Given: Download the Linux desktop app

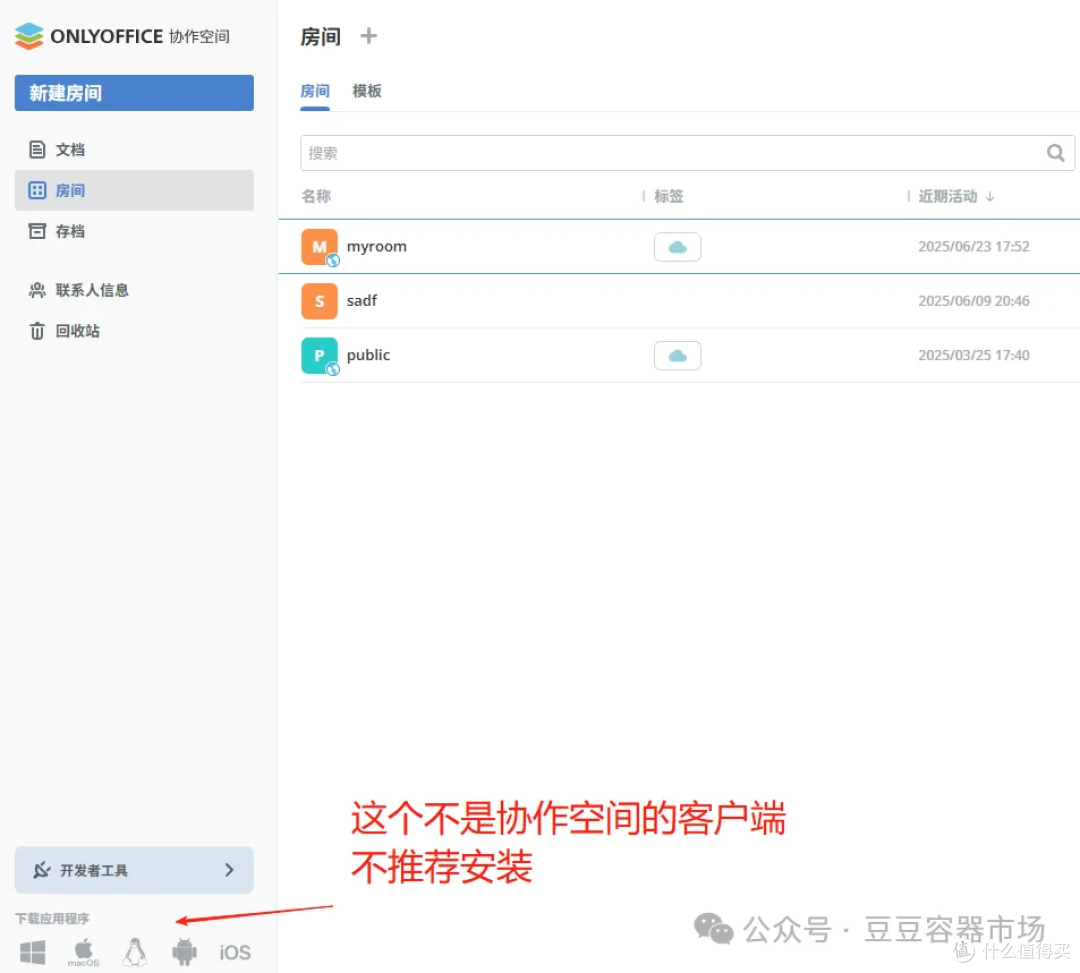Looking at the screenshot, I should click(135, 952).
